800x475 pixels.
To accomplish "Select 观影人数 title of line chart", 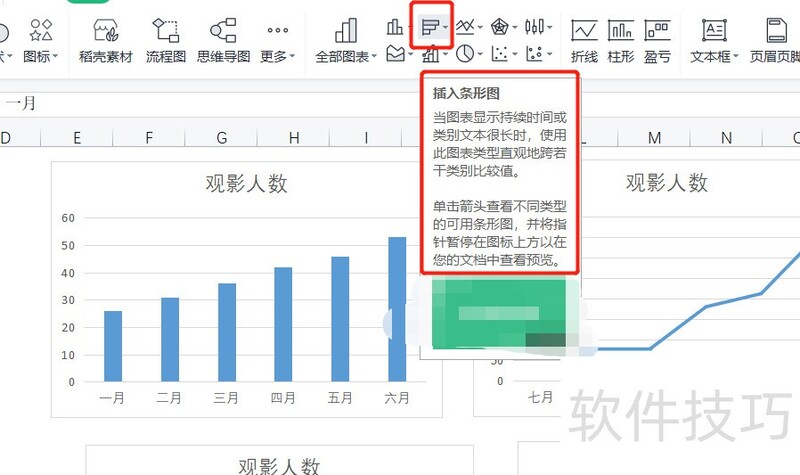I will pos(667,183).
